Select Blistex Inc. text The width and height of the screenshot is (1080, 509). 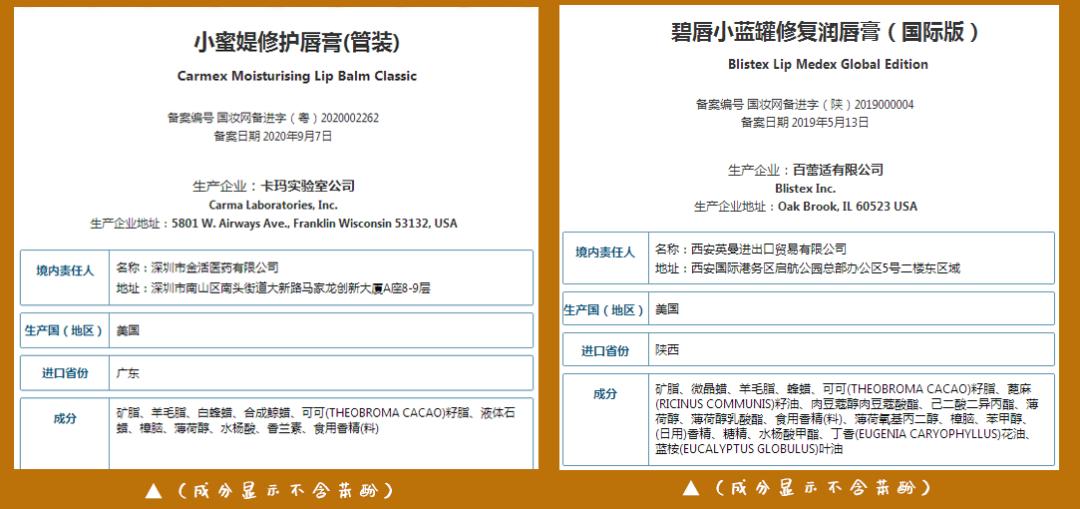(x=805, y=188)
